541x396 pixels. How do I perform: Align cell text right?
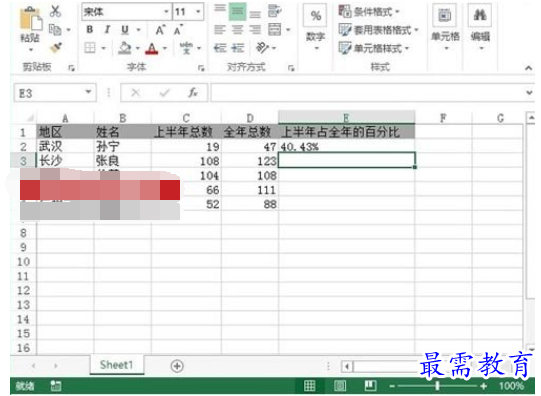pos(255,30)
